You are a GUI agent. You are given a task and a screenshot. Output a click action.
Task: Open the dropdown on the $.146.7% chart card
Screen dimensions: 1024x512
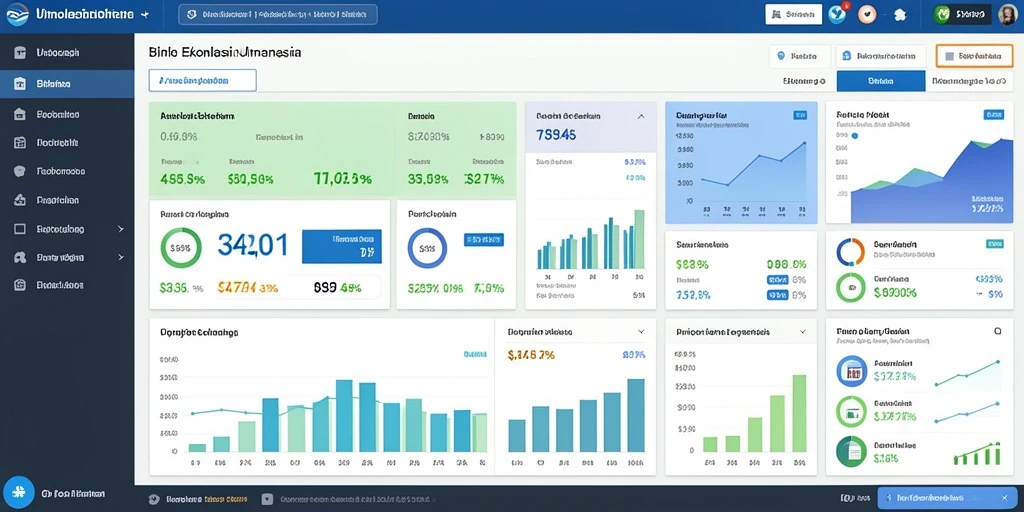coord(641,332)
